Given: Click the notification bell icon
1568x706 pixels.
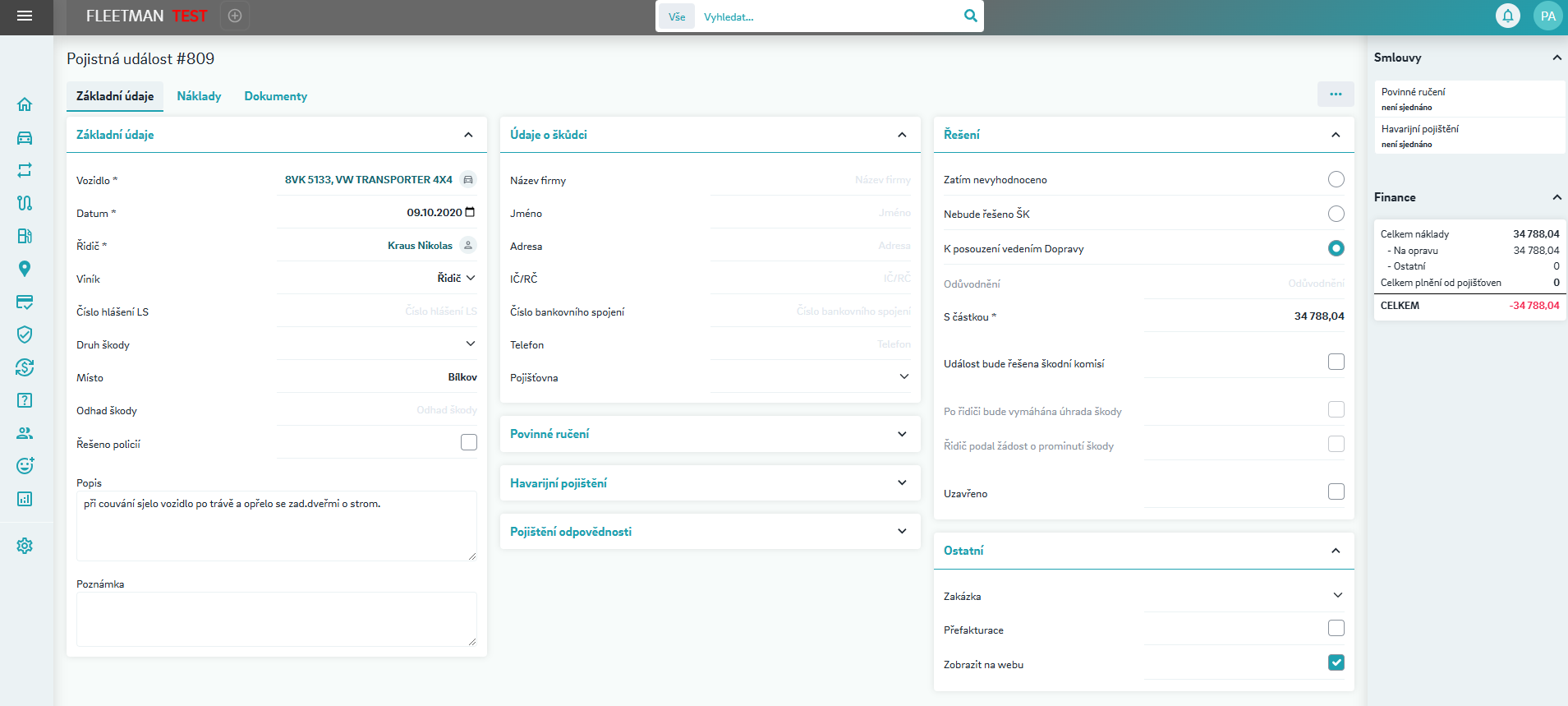Looking at the screenshot, I should click(1507, 16).
